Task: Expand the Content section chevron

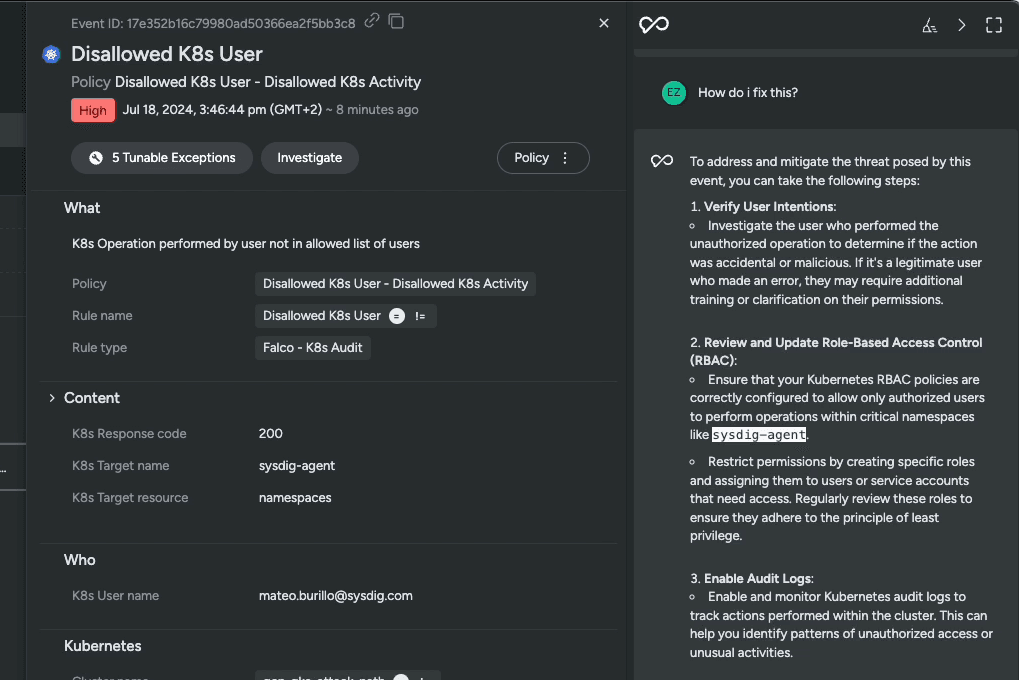Action: click(x=52, y=398)
